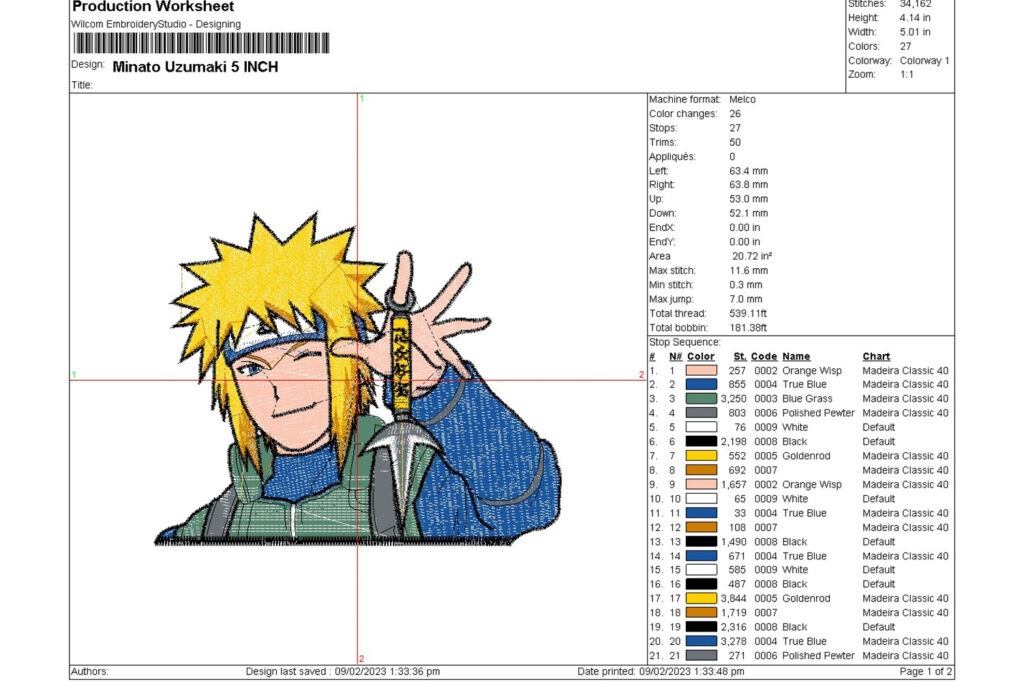Image resolution: width=1024 pixels, height=682 pixels.
Task: Click the Max stitch value '11.6 mm'
Action: tap(748, 270)
